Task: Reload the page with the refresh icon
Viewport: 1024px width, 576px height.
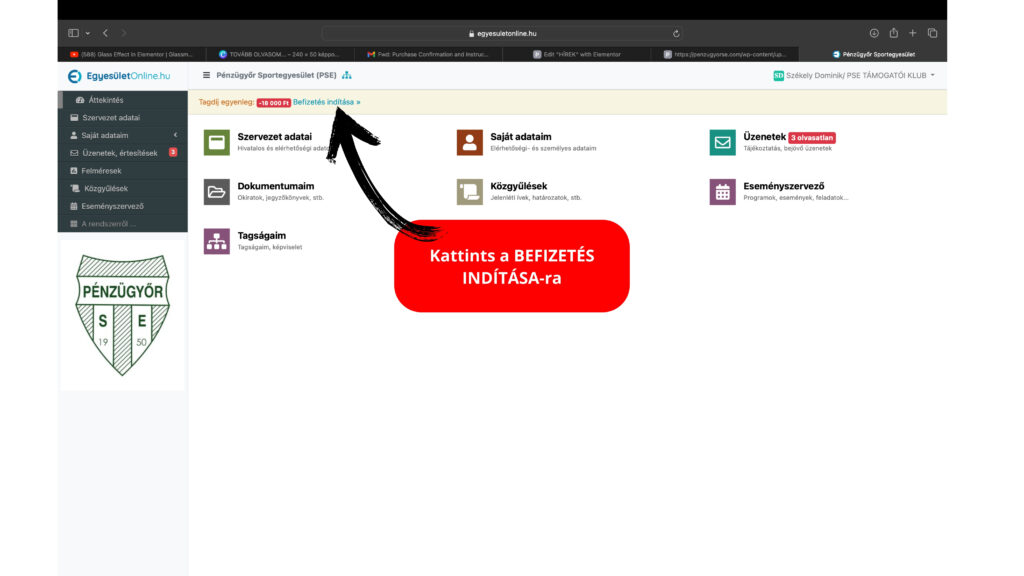Action: point(676,33)
